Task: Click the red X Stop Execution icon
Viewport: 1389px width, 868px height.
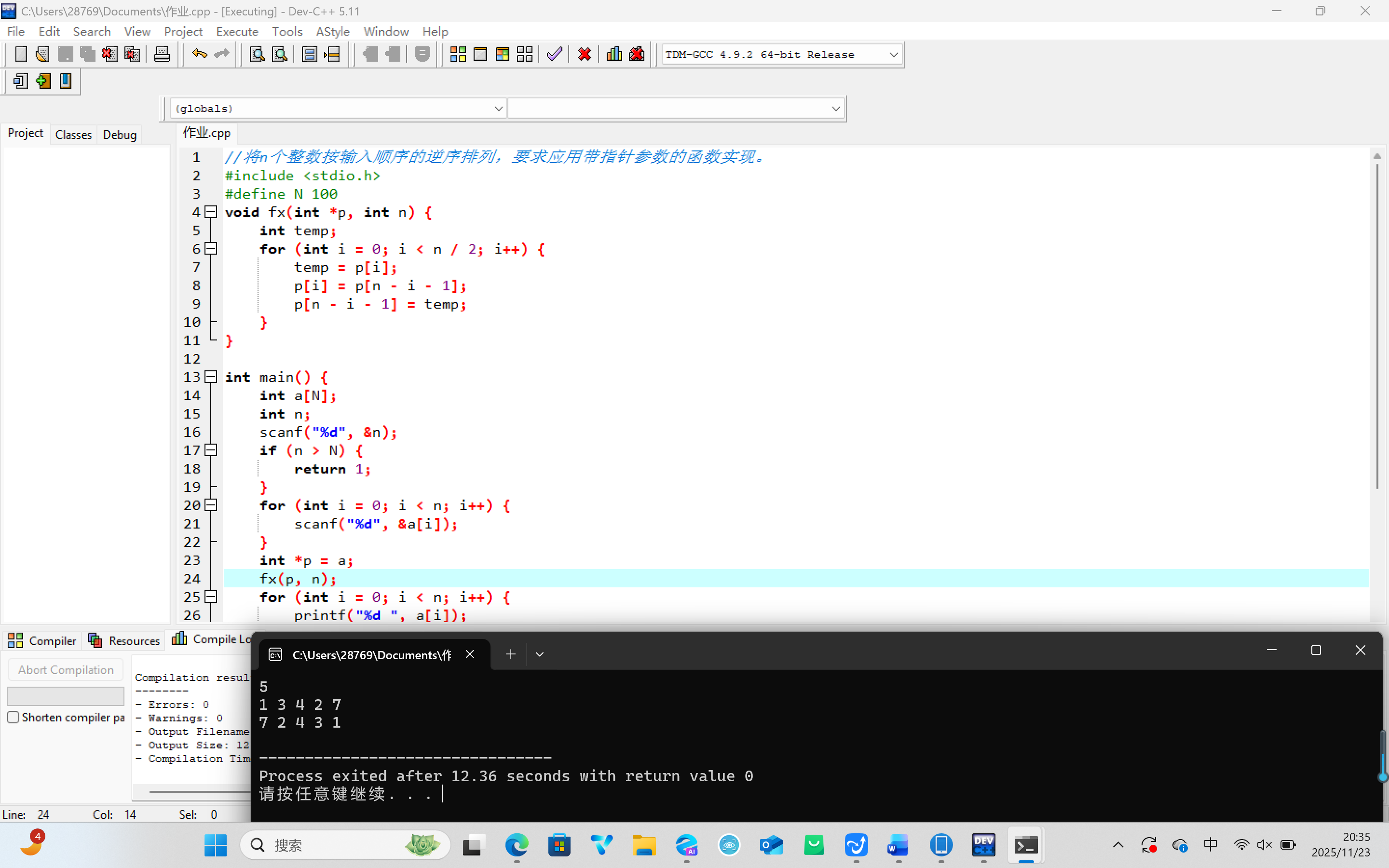Action: click(585, 54)
